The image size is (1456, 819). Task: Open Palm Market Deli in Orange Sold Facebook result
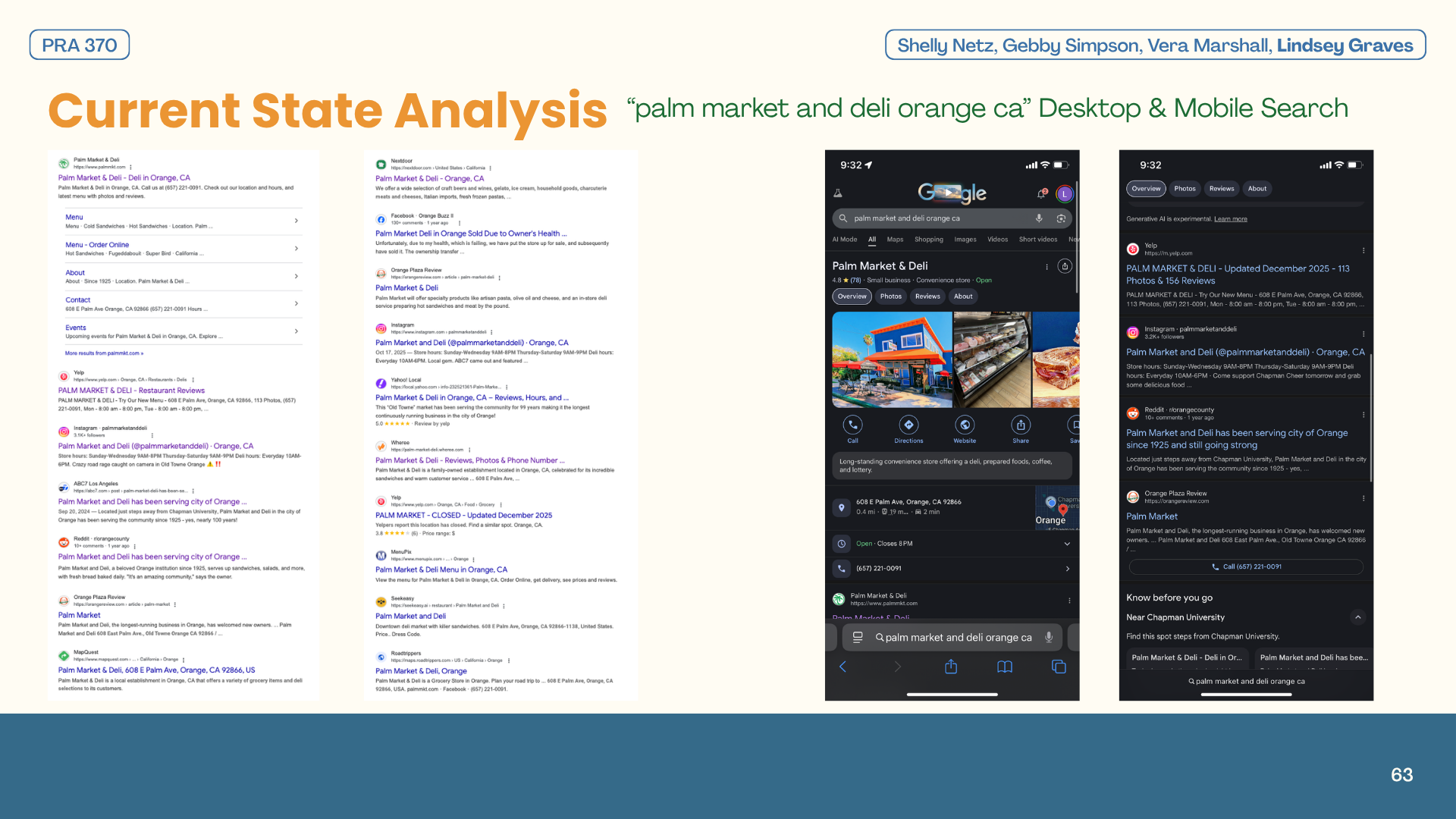tap(471, 234)
